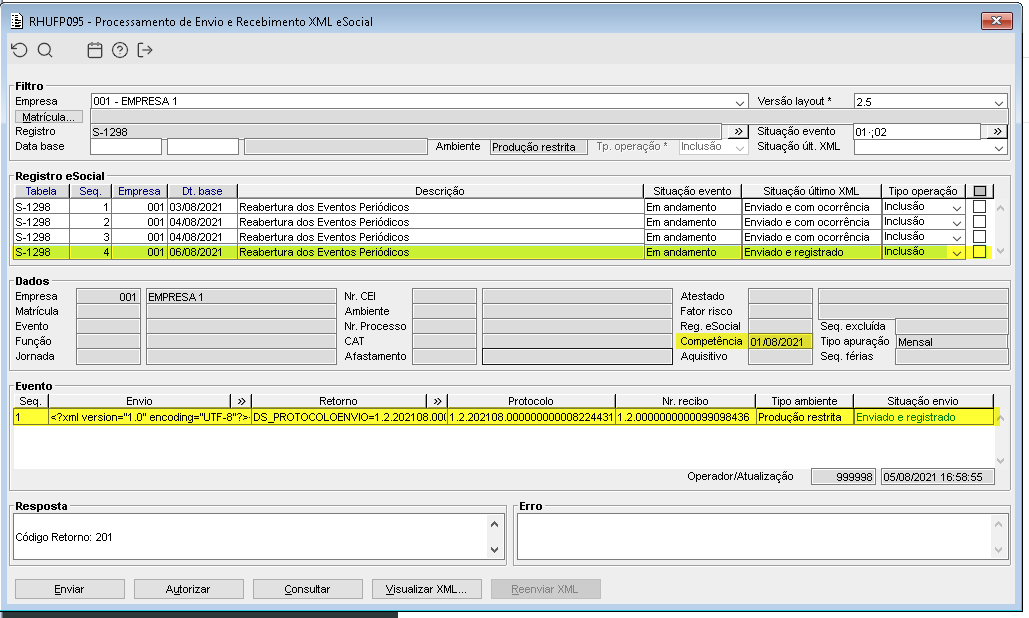
Task: Click Operador field showing 999998
Action: pos(843,477)
